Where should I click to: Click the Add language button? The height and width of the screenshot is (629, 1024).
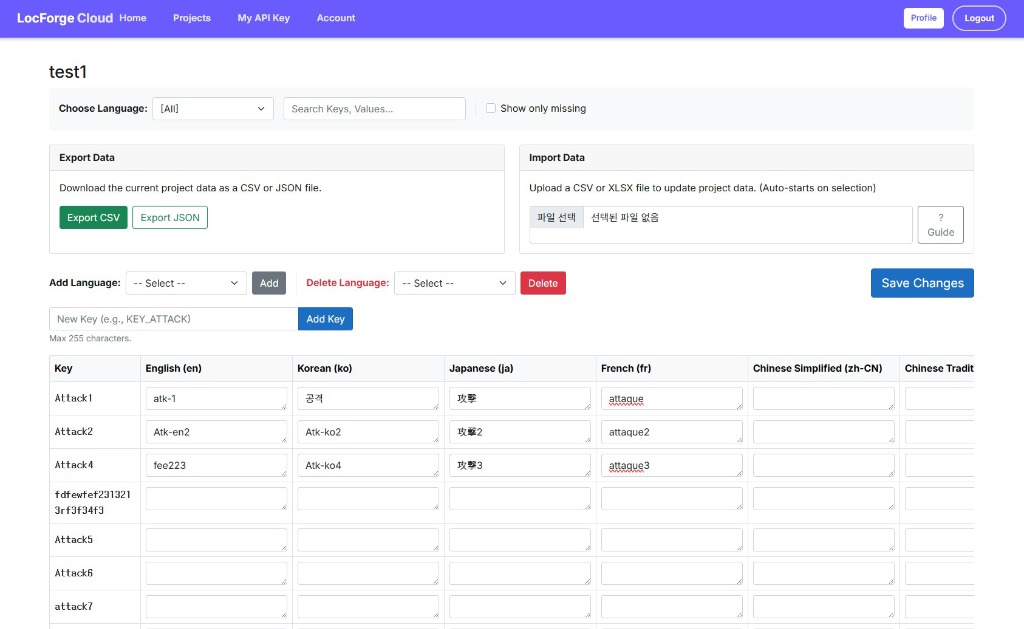coord(268,283)
